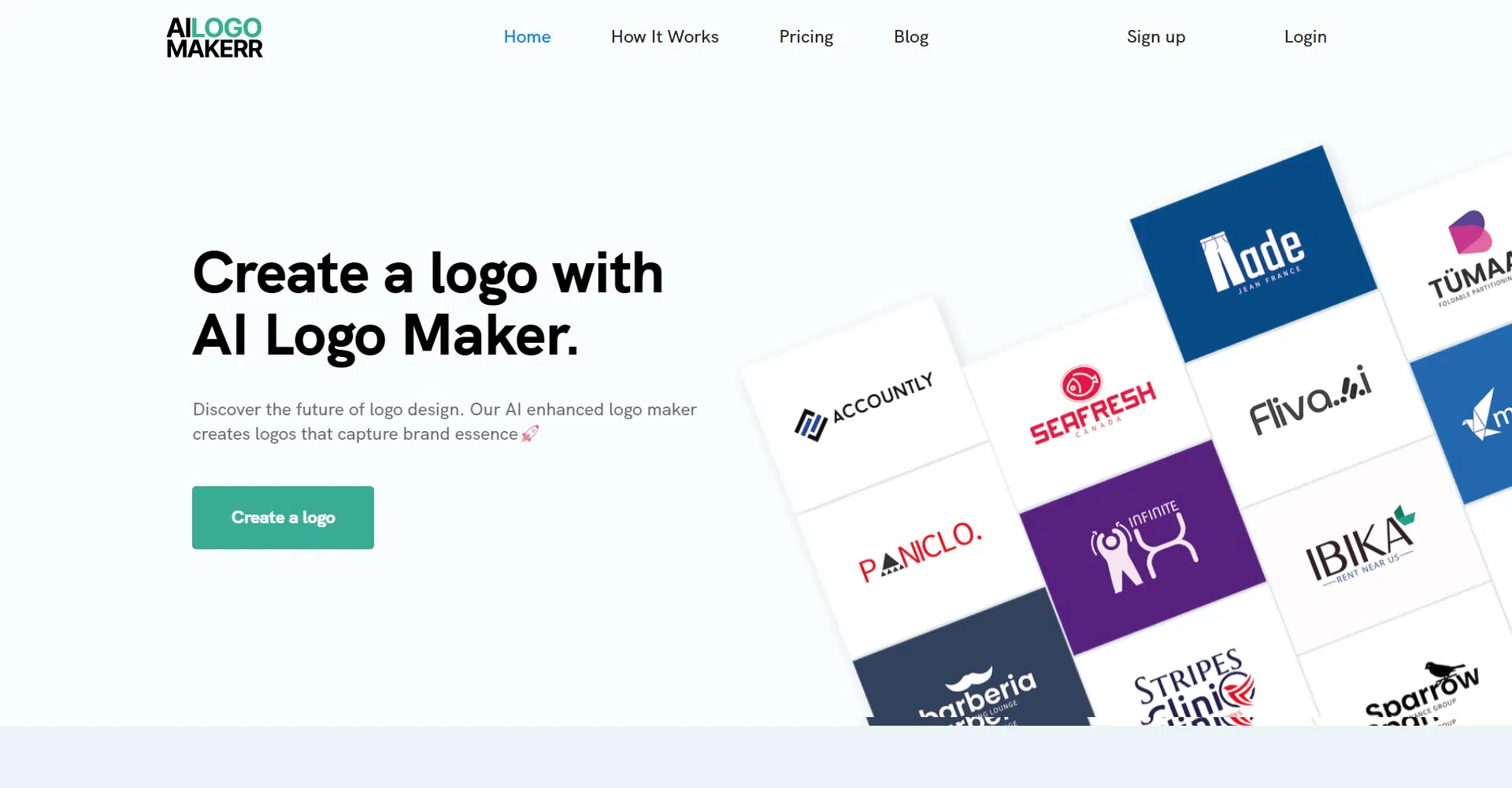The width and height of the screenshot is (1512, 788).
Task: Click the Login link
Action: coord(1305,37)
